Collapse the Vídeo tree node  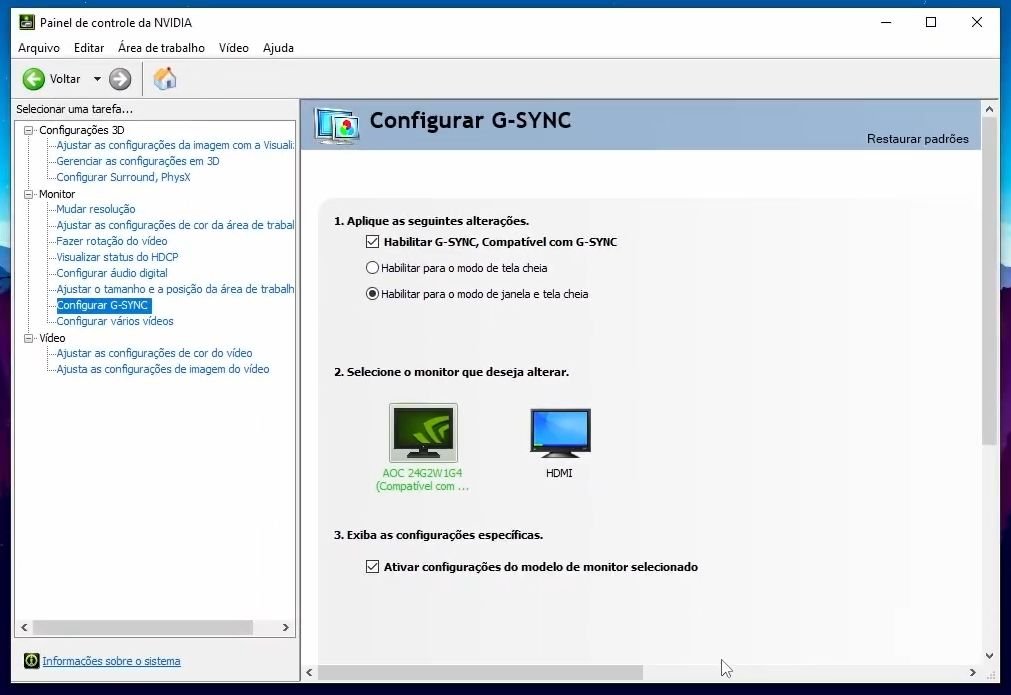29,338
